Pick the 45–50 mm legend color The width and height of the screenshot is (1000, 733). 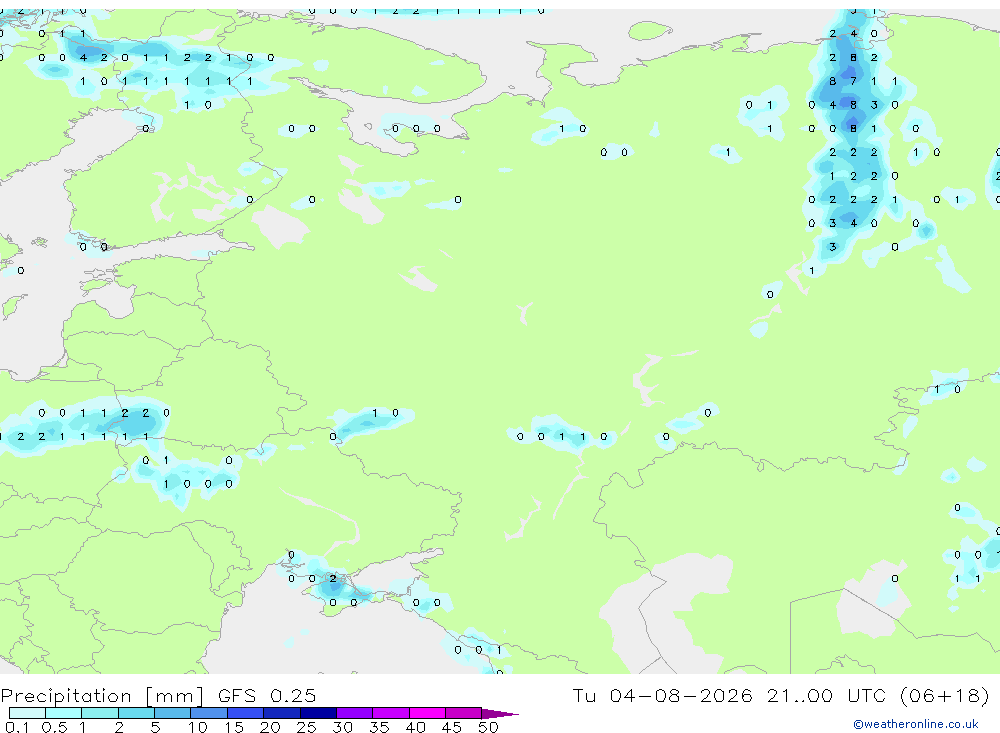(464, 713)
